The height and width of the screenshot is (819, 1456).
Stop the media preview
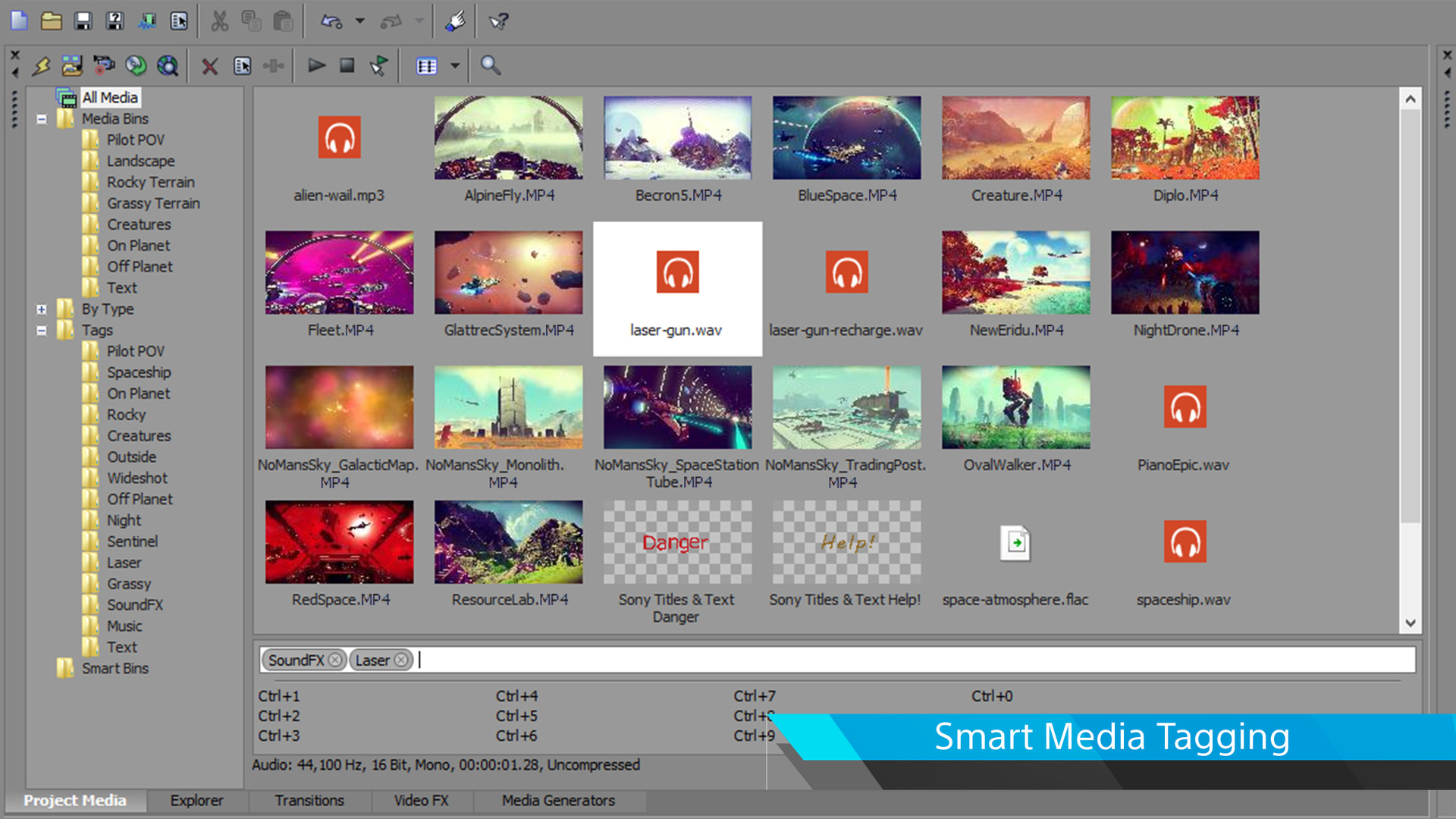click(347, 65)
